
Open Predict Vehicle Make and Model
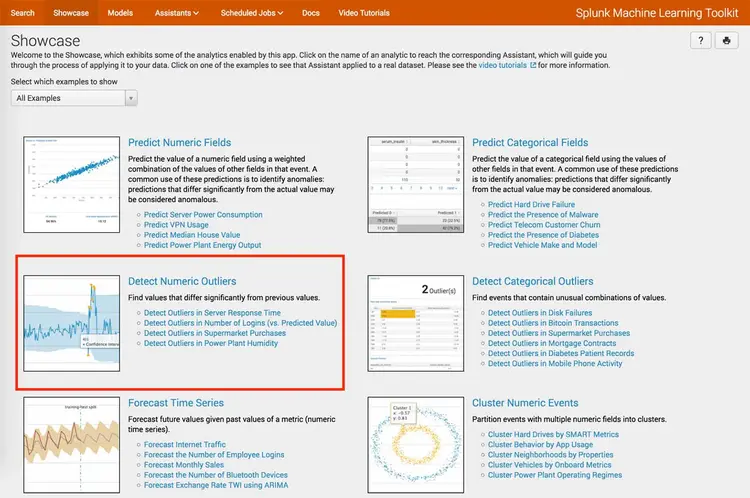coord(542,245)
